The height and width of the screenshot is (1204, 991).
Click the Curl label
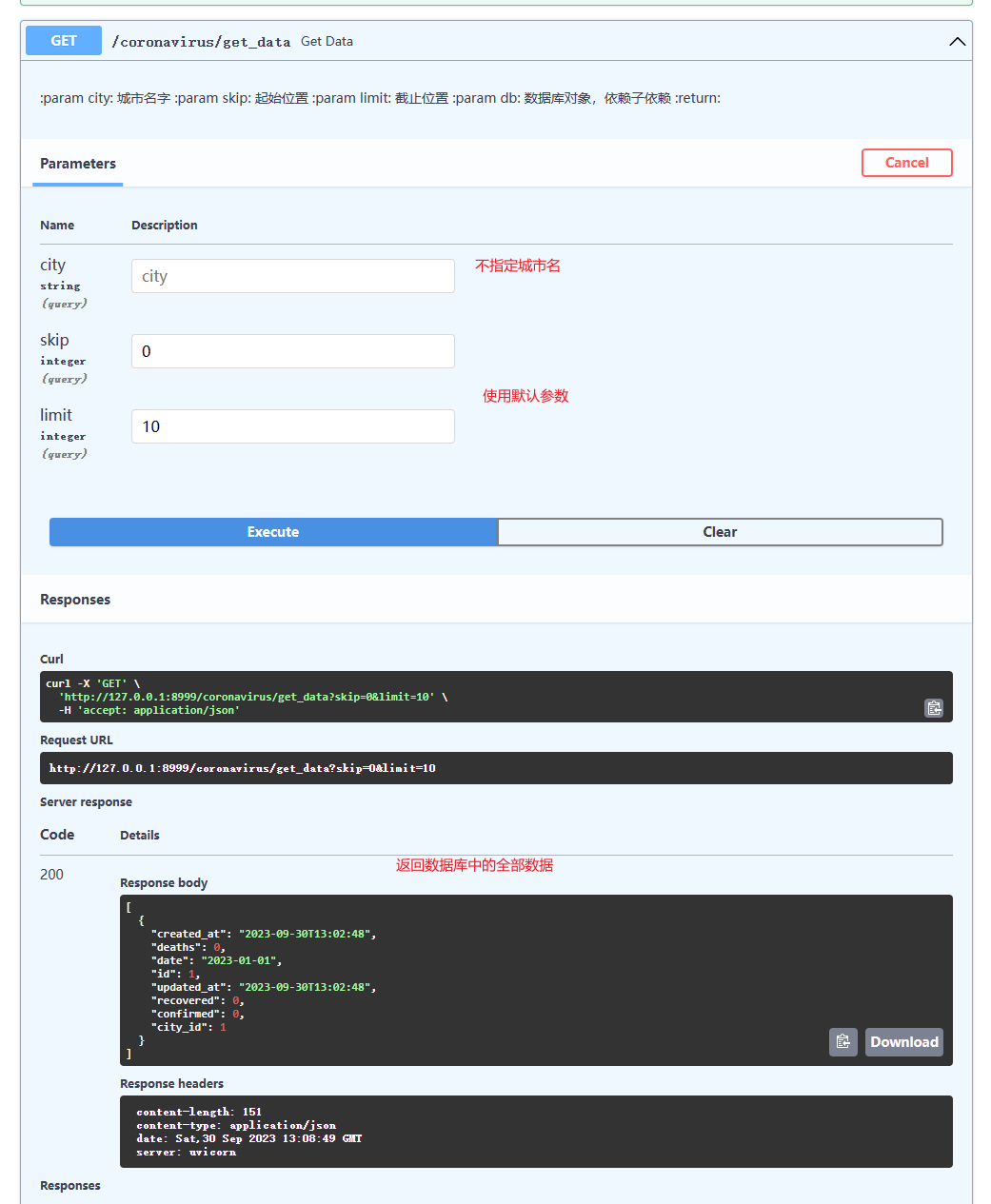[51, 660]
